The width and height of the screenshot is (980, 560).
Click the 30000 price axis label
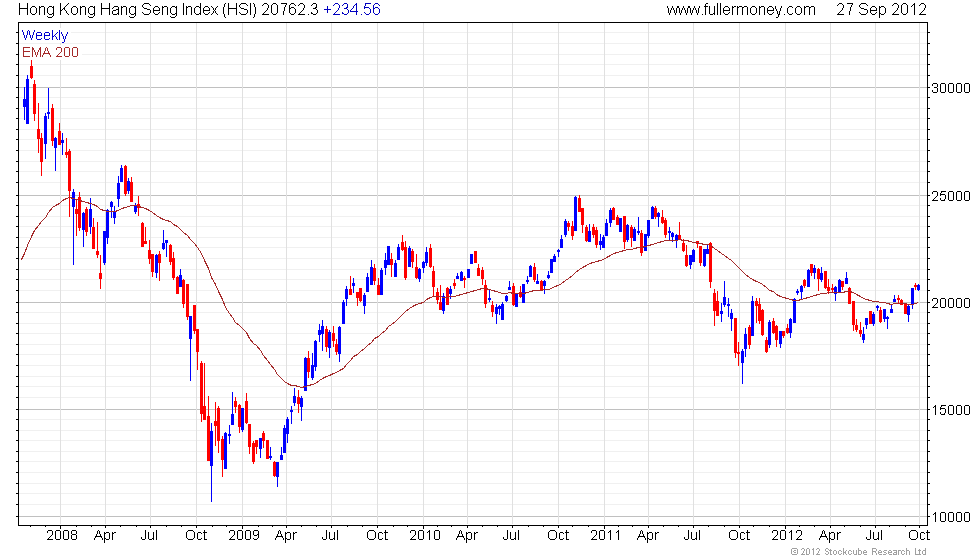pos(951,88)
